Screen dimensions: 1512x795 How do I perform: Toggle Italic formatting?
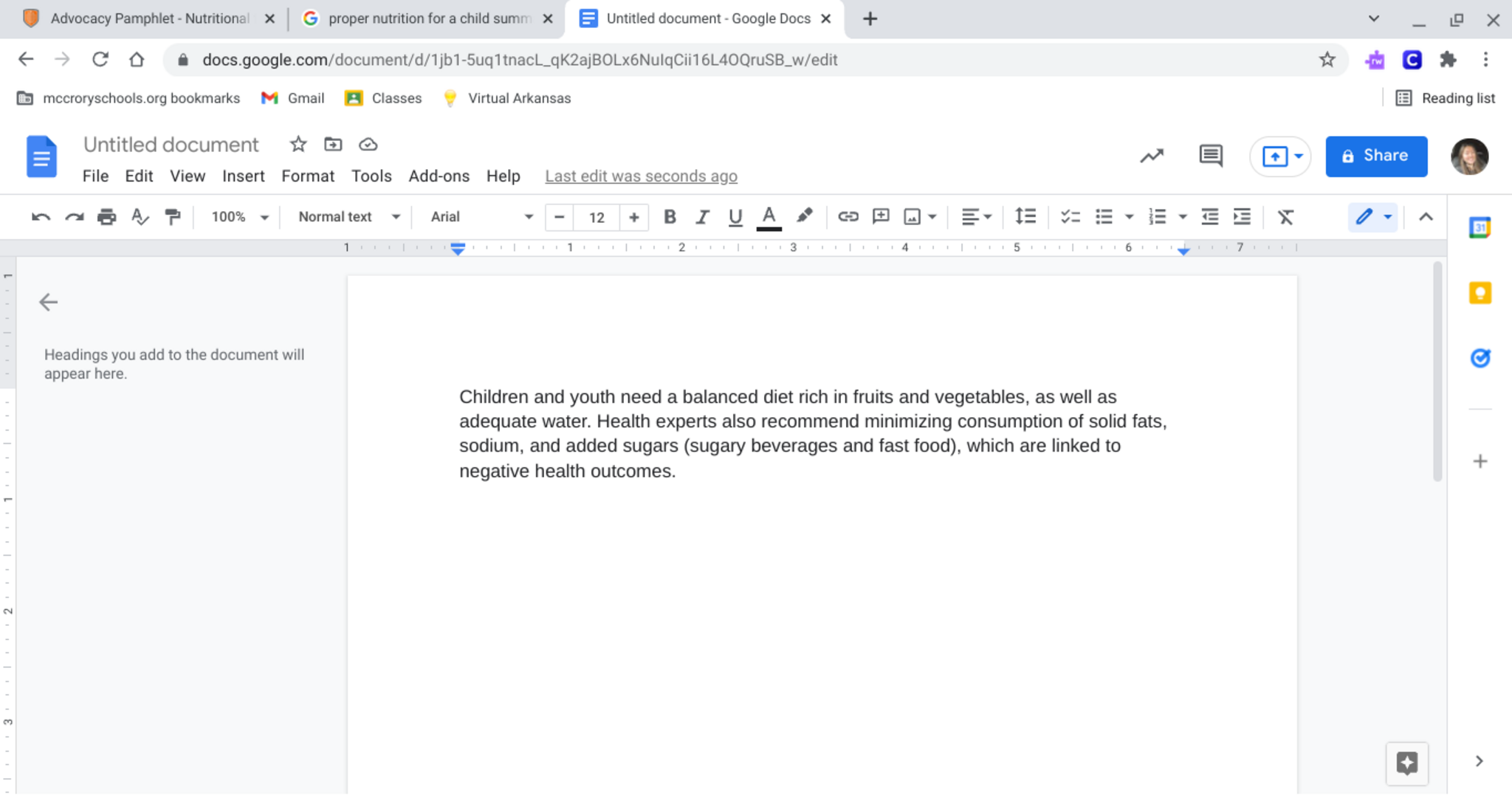702,217
